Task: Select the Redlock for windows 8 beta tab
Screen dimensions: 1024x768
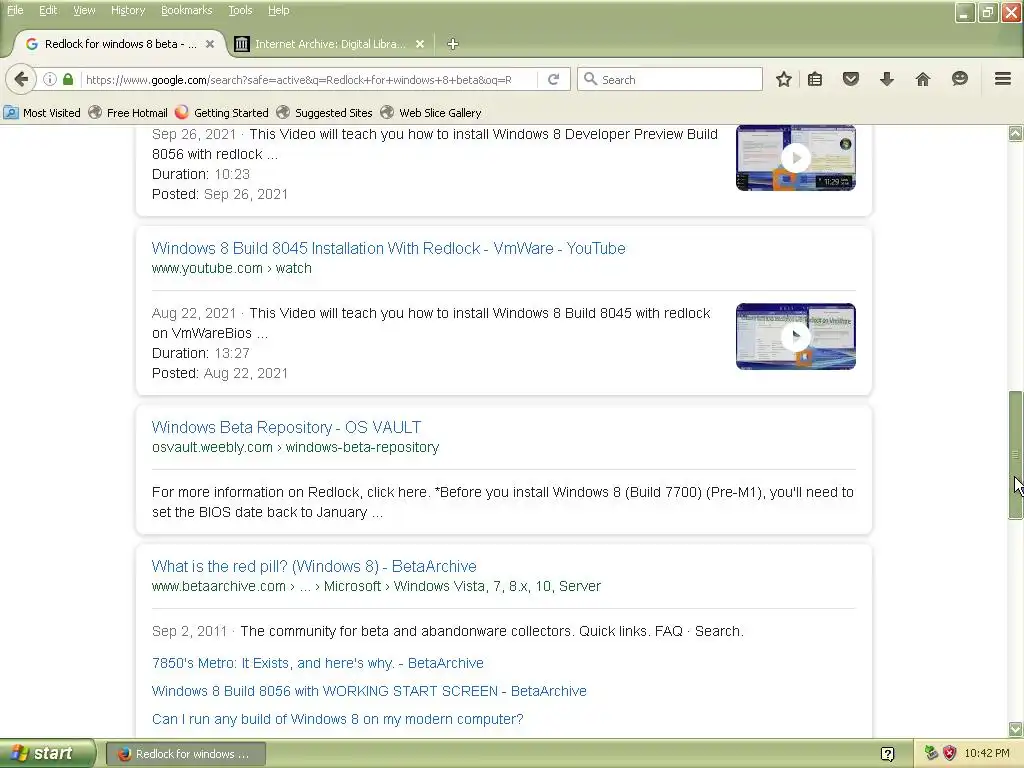Action: click(120, 44)
